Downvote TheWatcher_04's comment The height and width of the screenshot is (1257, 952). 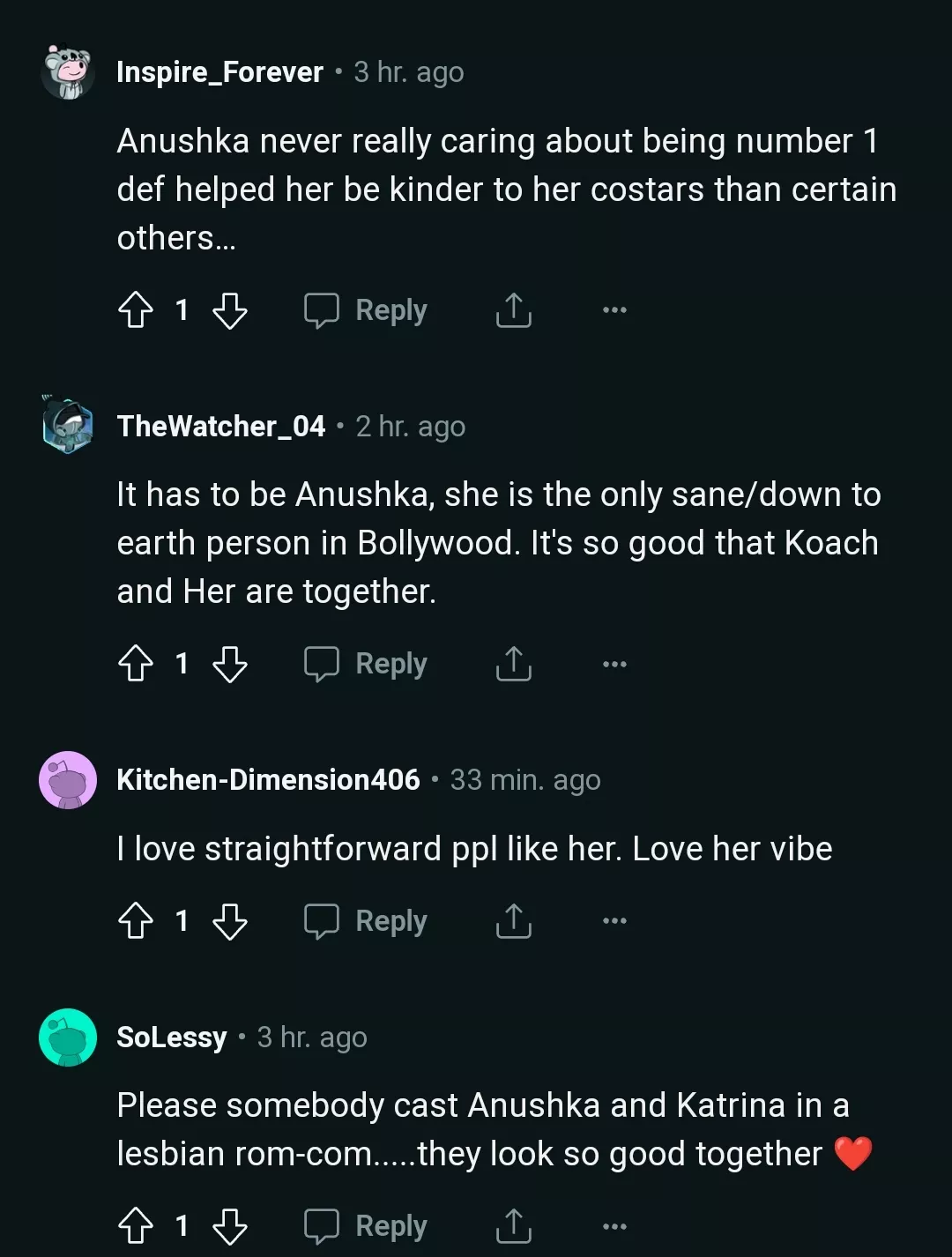[230, 664]
